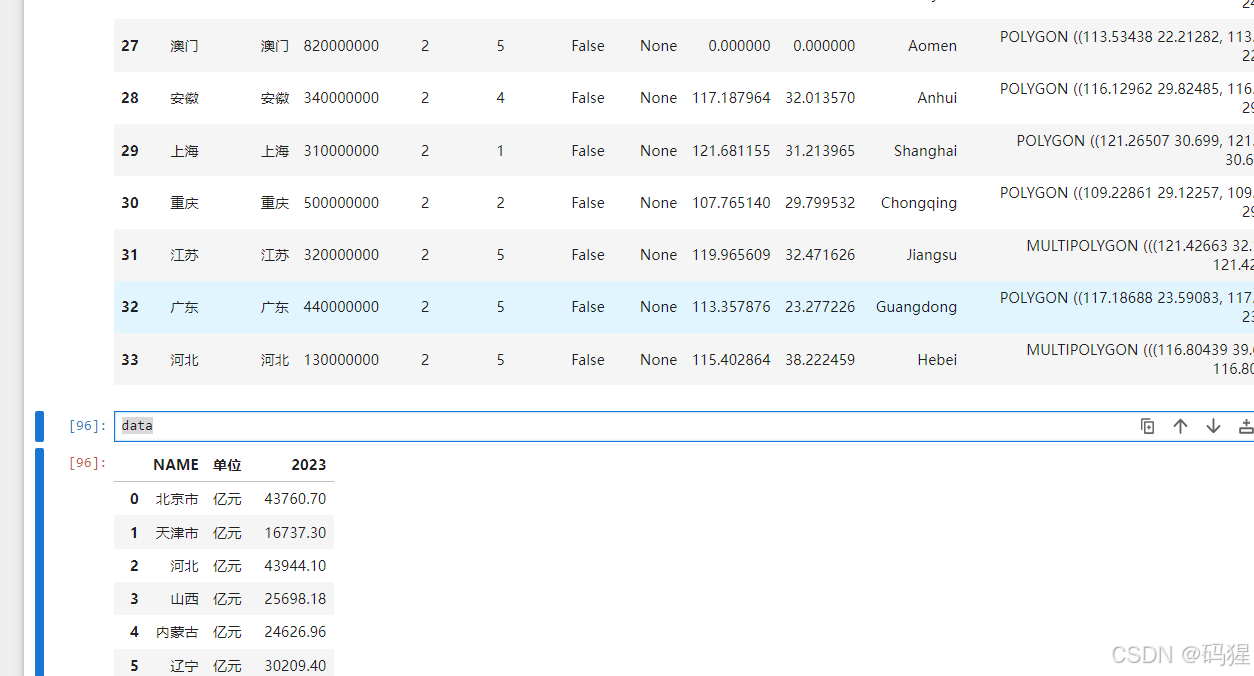
Task: Move the data cell down
Action: (1214, 426)
